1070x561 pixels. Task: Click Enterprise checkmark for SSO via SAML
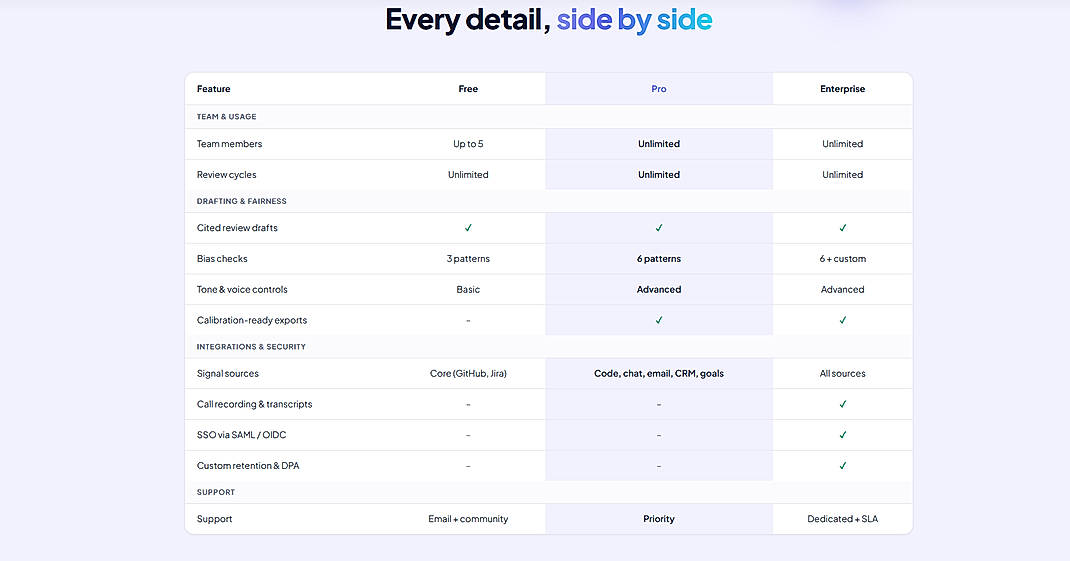click(x=843, y=435)
